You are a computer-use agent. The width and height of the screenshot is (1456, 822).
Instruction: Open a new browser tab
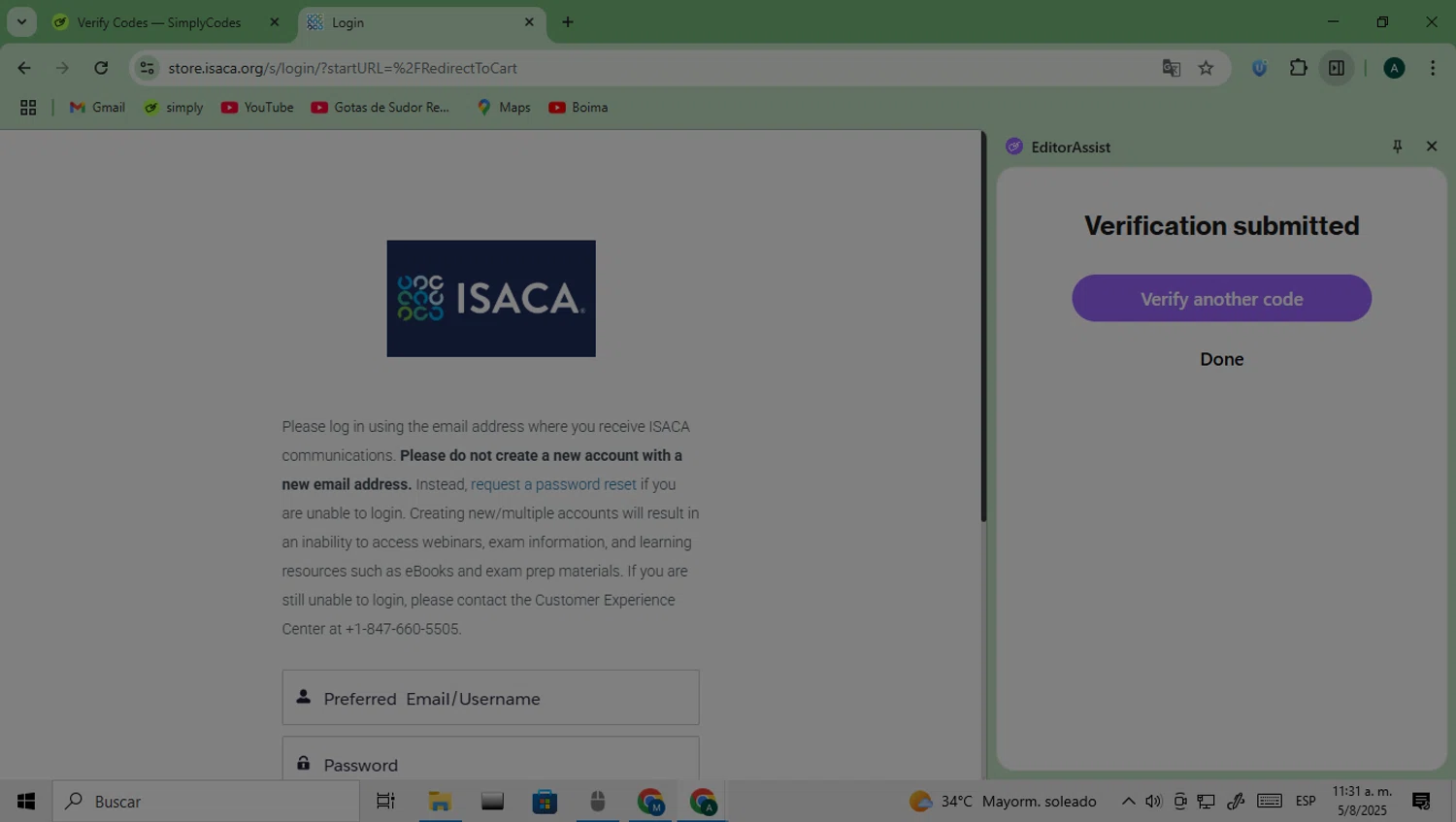point(568,22)
